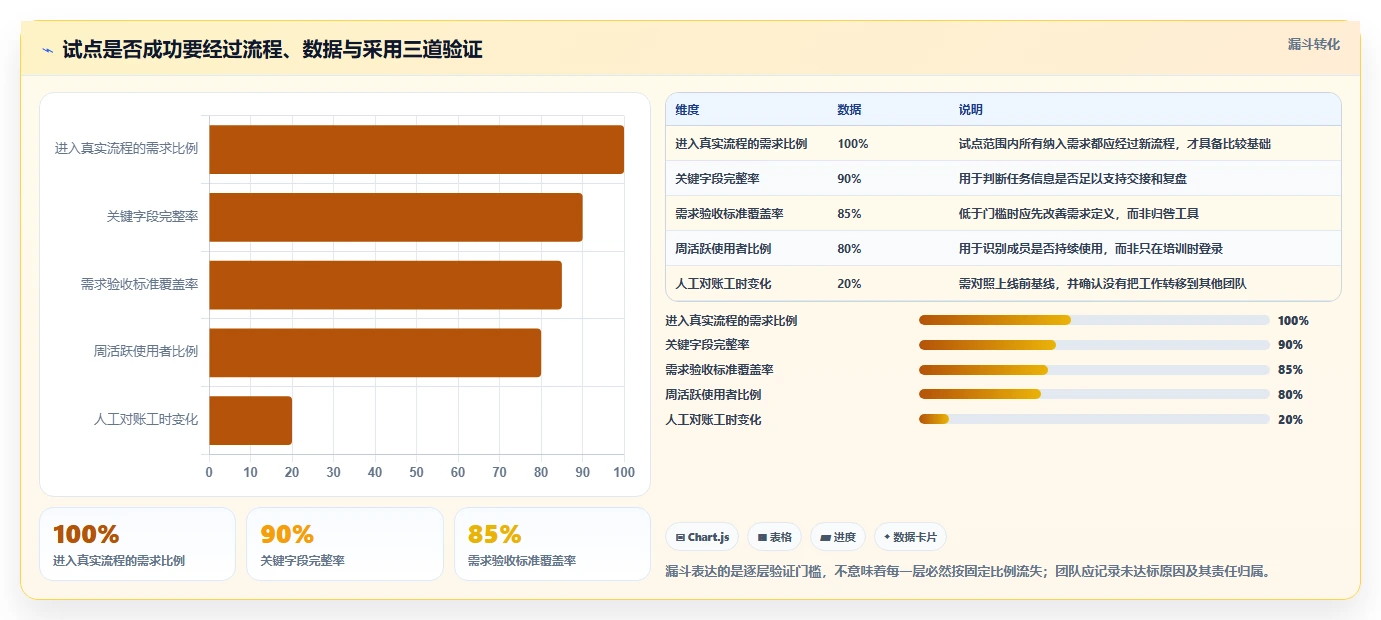Viewport: 1381px width, 620px height.
Task: Click the 数据卡片 chip
Action: click(x=910, y=537)
